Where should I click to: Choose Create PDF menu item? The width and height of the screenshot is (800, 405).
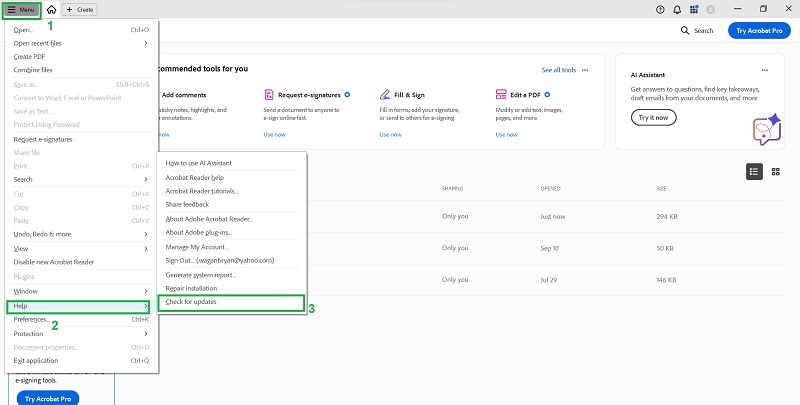(82, 57)
